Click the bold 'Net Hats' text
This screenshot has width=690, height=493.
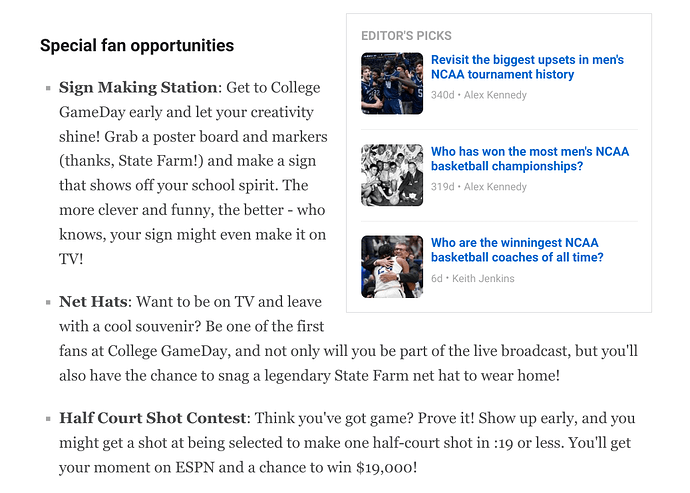(93, 302)
